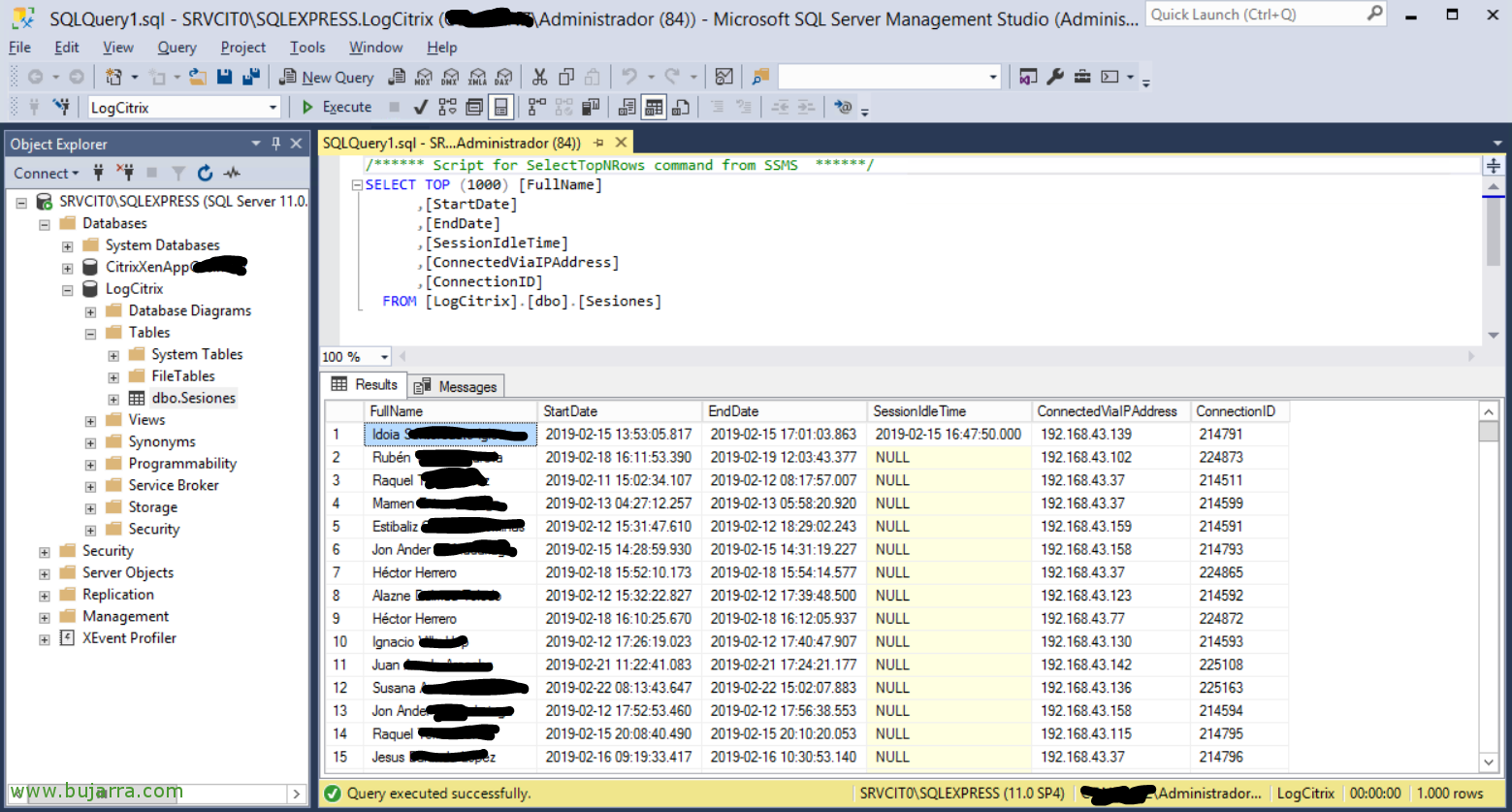Start an Analysis Services MDX query
The width and height of the screenshot is (1512, 812).
pyautogui.click(x=423, y=78)
